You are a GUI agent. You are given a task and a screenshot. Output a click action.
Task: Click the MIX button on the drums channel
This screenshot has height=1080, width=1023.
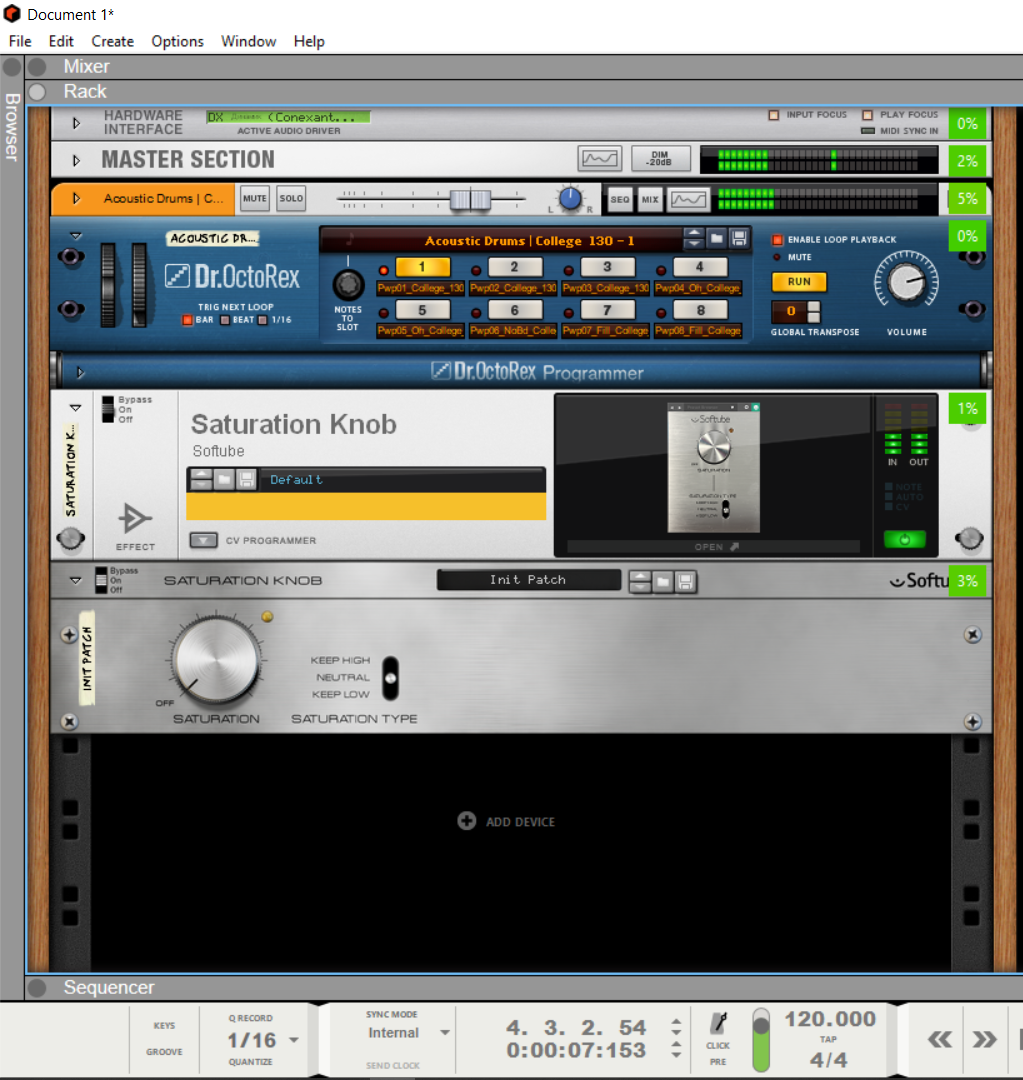[650, 200]
